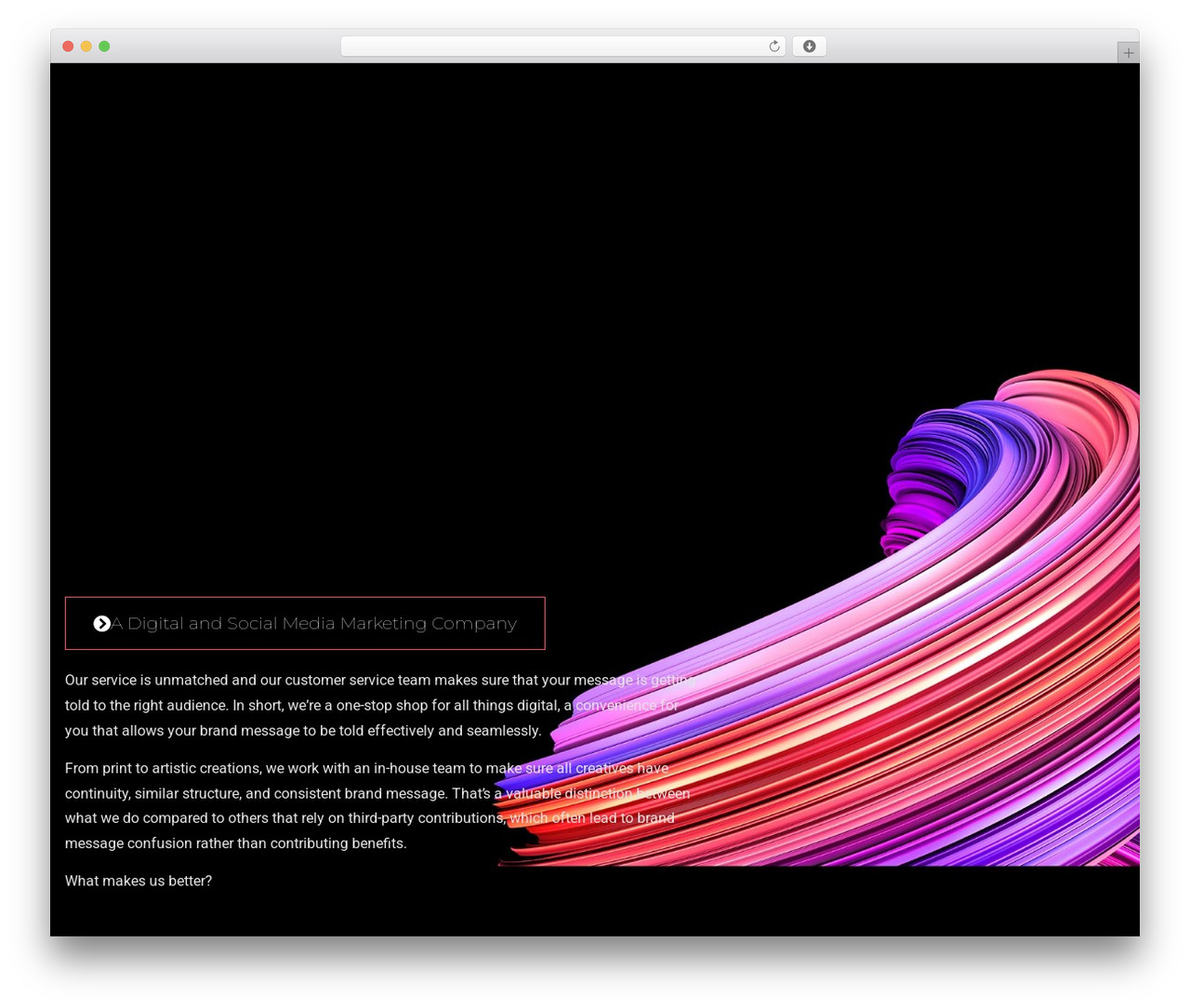Click the paragraph starting "From print to artistic creations"
This screenshot has width=1190, height=1008.
377,805
